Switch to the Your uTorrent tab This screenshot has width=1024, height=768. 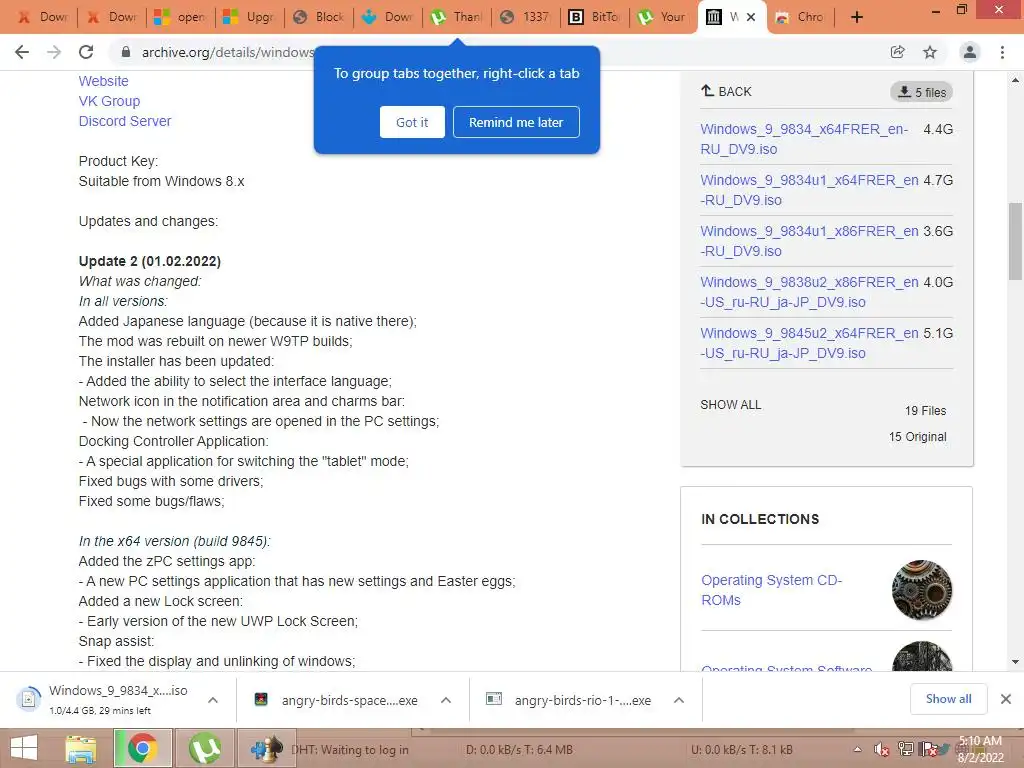point(664,17)
